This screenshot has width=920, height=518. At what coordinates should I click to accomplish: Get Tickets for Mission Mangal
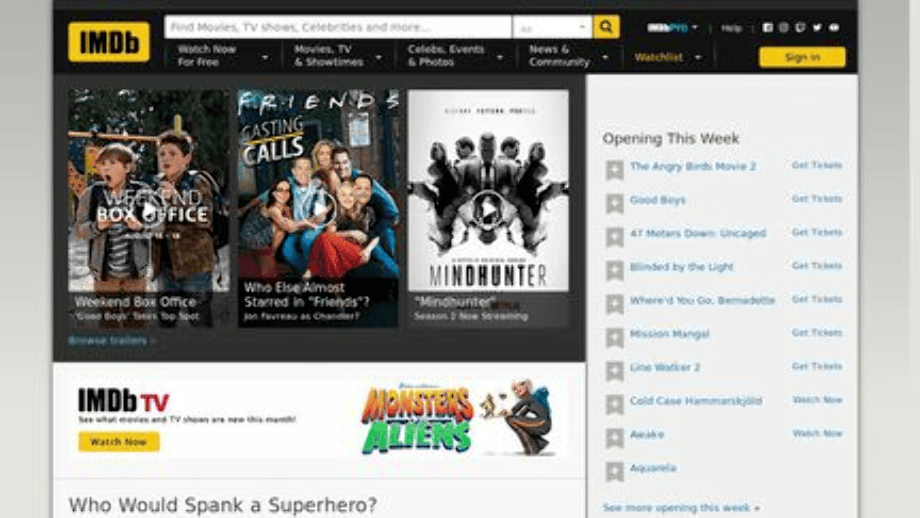[x=817, y=333]
